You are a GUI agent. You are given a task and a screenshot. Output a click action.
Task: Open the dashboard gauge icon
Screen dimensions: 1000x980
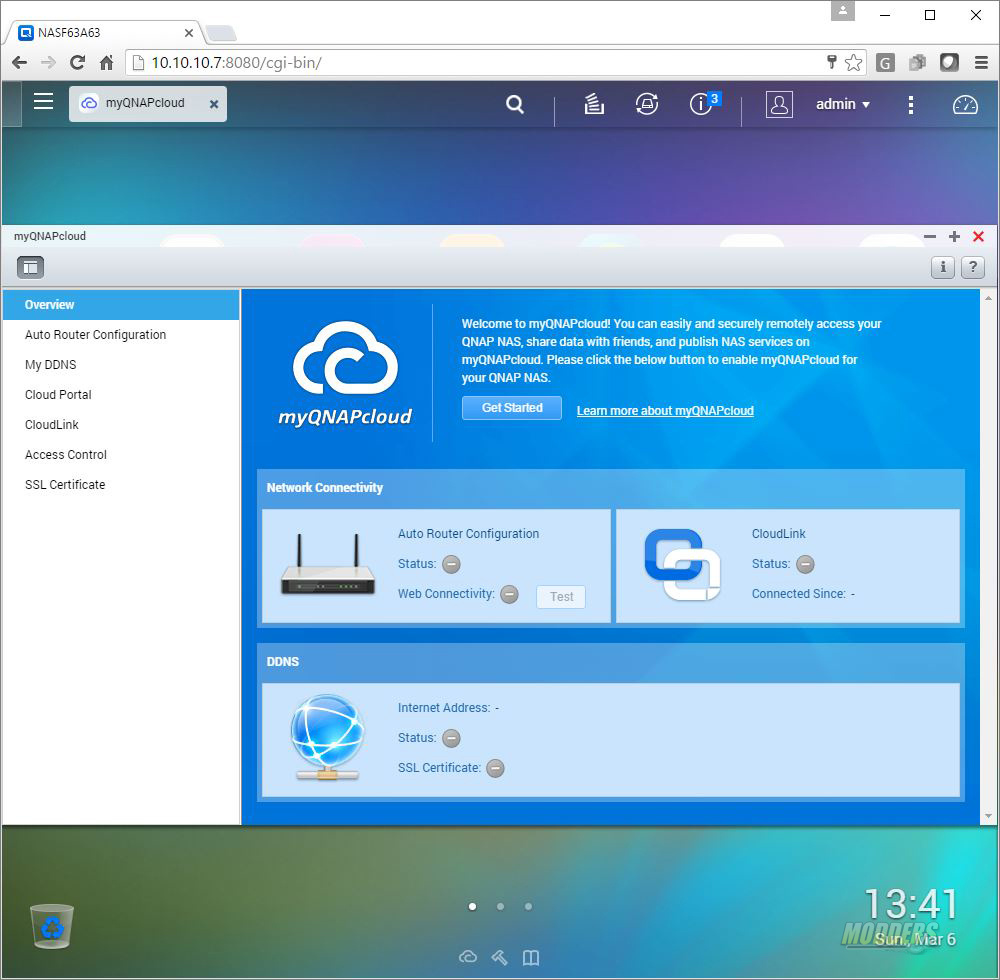point(965,105)
